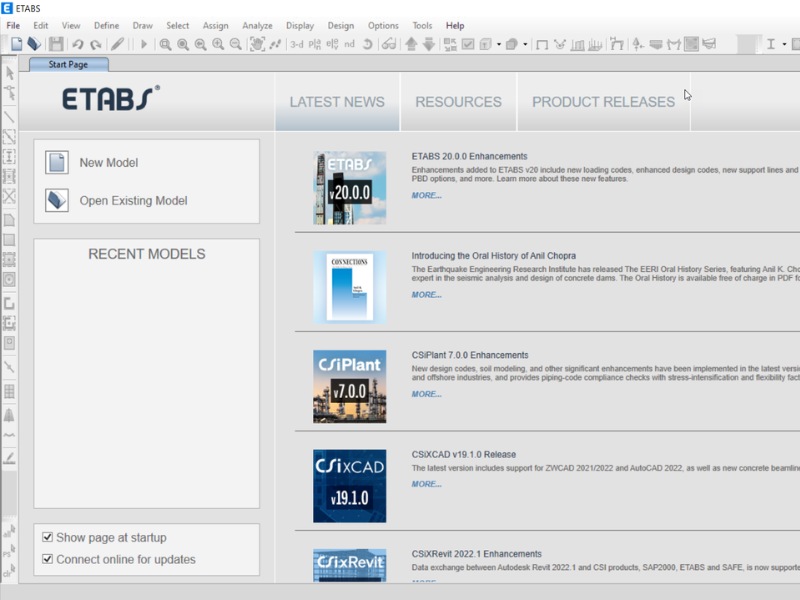Click the Pan hand tool icon

(x=258, y=44)
